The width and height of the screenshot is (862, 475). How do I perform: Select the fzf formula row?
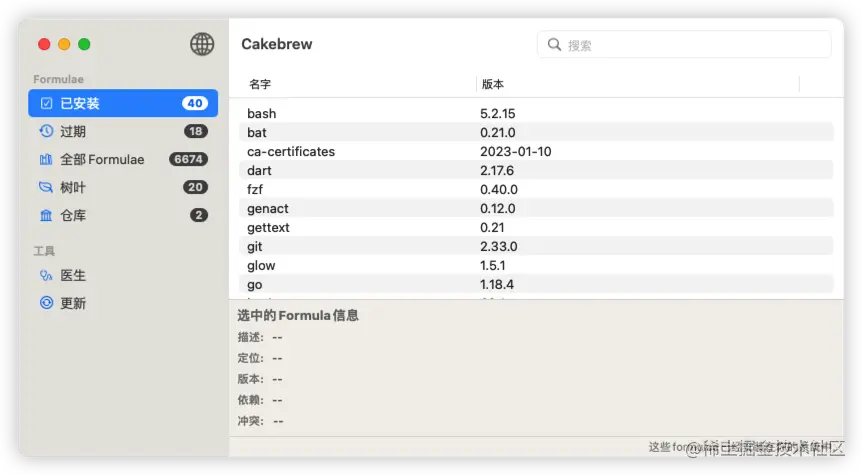tap(536, 189)
